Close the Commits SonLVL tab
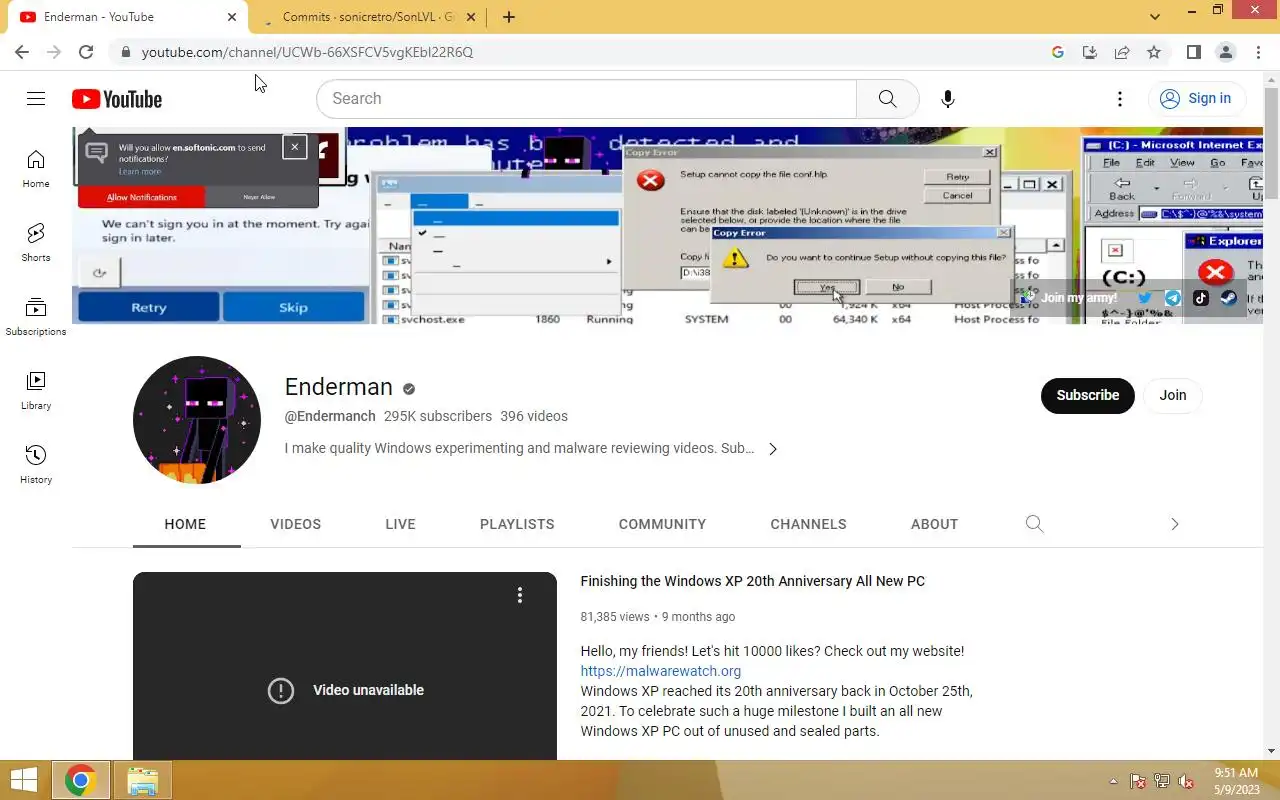The width and height of the screenshot is (1280, 800). (x=471, y=17)
